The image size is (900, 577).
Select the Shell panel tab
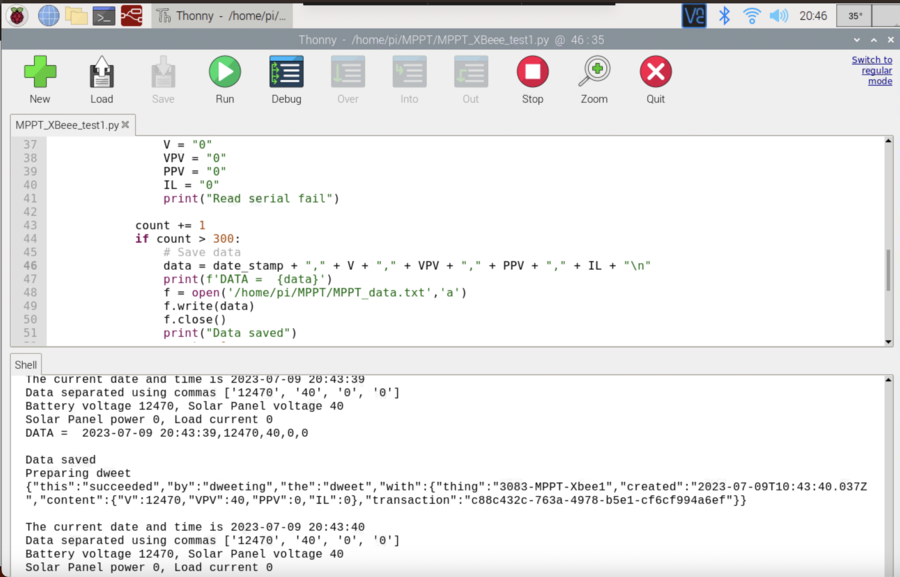coord(25,365)
